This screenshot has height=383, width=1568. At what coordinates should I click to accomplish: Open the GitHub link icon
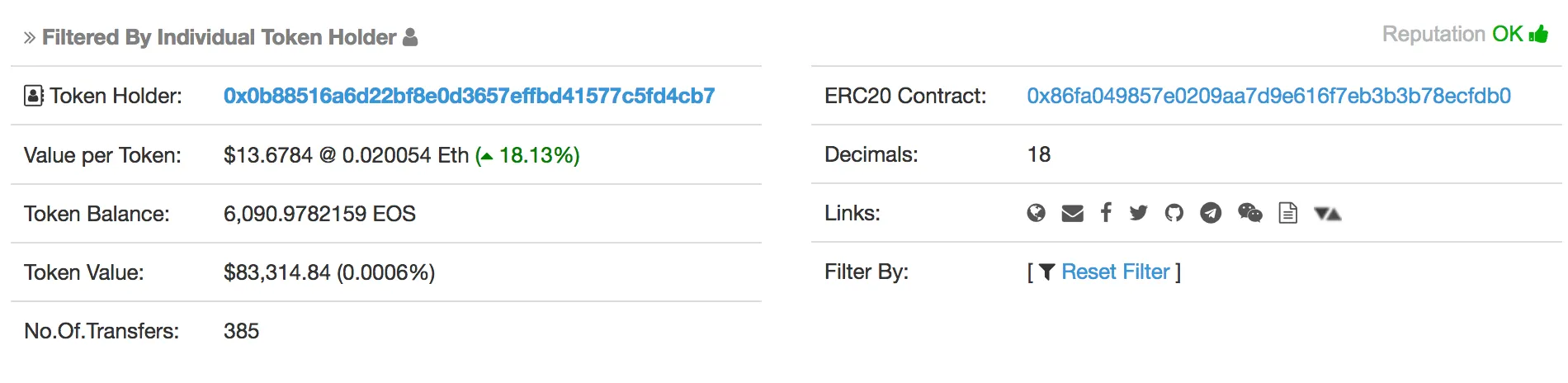tap(1174, 214)
